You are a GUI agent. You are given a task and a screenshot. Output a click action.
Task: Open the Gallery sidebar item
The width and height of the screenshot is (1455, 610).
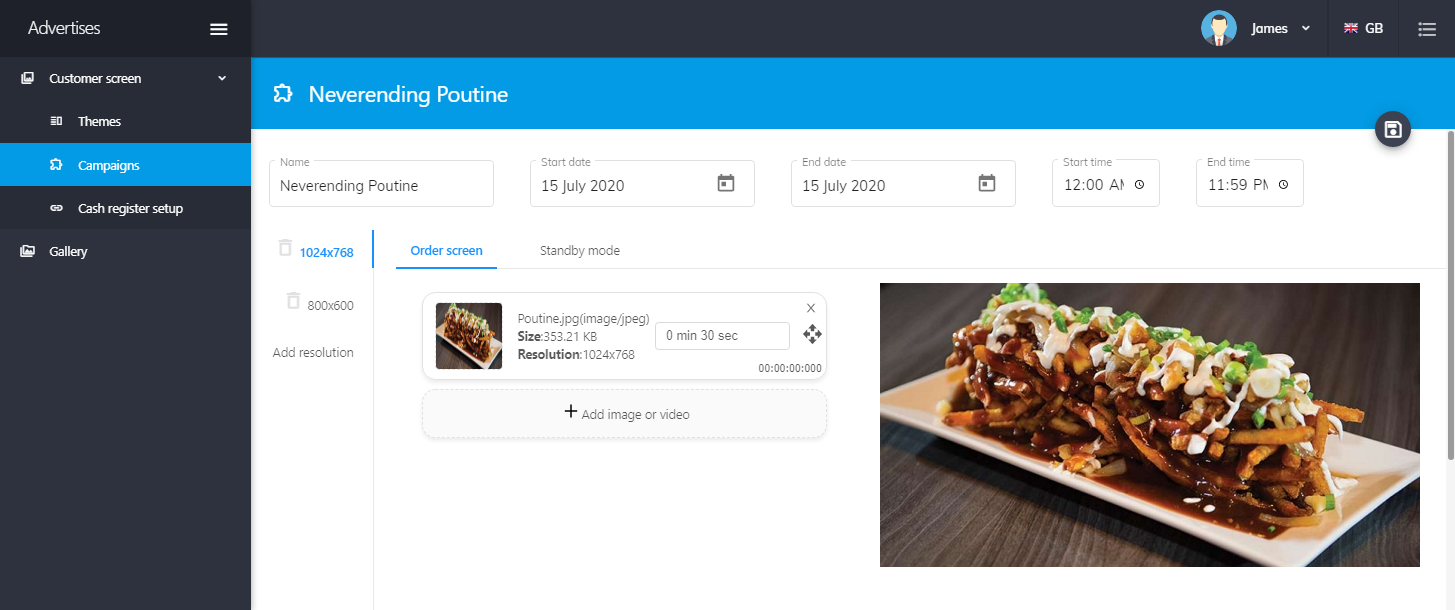(68, 251)
